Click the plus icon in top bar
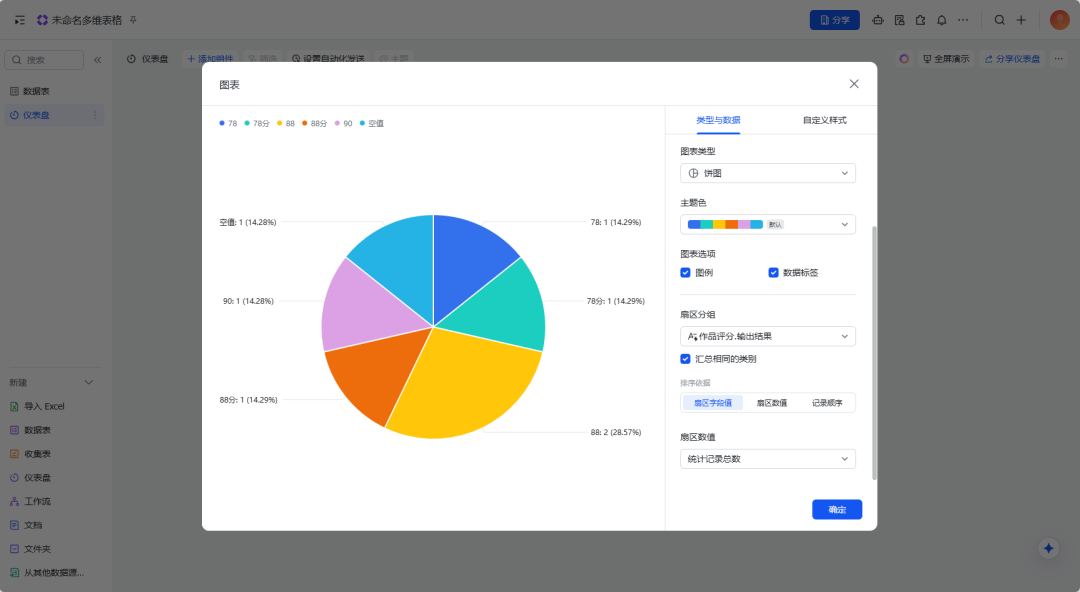This screenshot has height=592, width=1080. click(1021, 20)
